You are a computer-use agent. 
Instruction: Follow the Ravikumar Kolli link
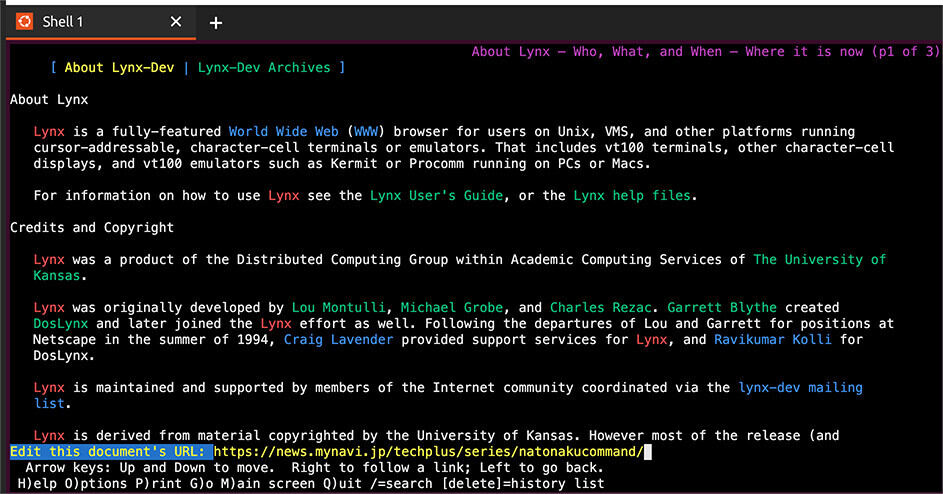coord(773,339)
